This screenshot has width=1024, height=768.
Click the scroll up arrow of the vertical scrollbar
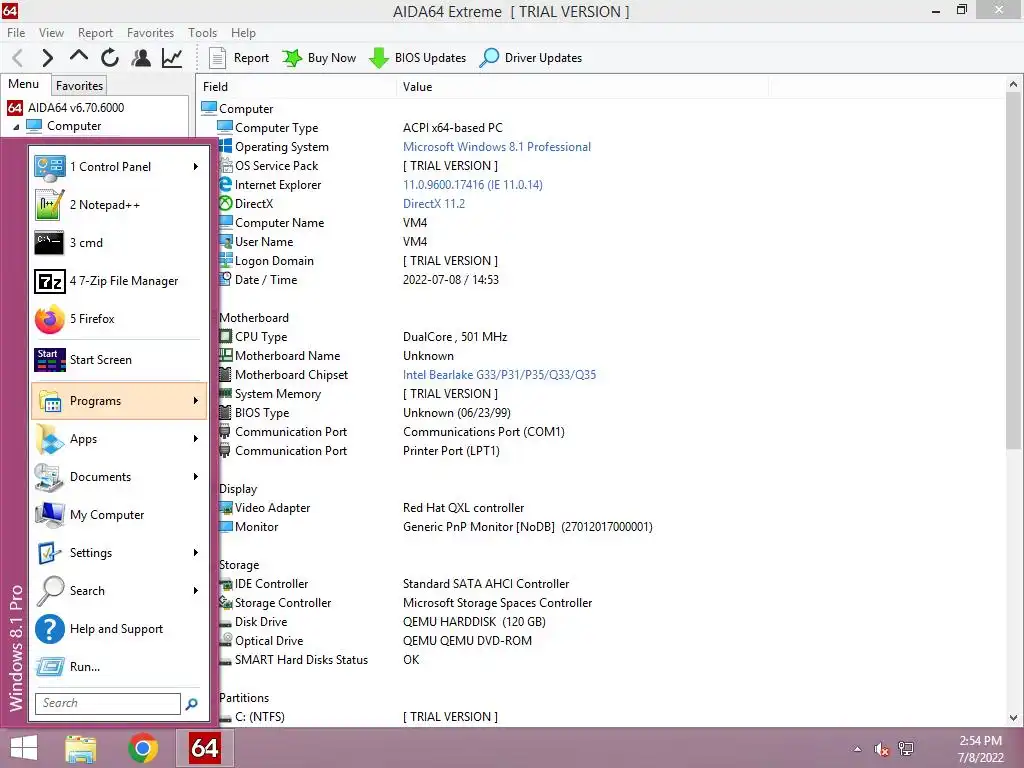[x=1013, y=84]
